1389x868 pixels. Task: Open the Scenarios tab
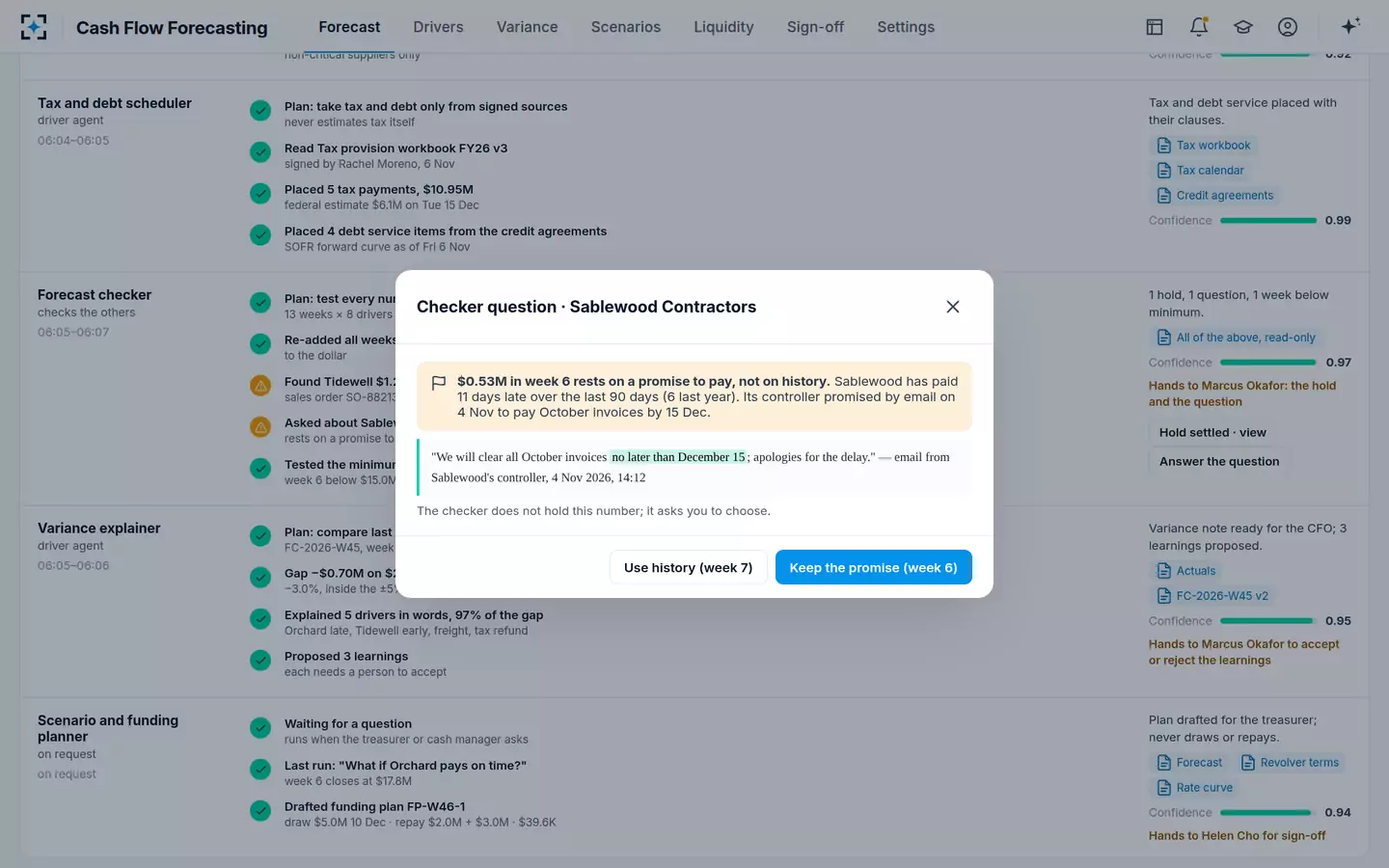(x=626, y=27)
